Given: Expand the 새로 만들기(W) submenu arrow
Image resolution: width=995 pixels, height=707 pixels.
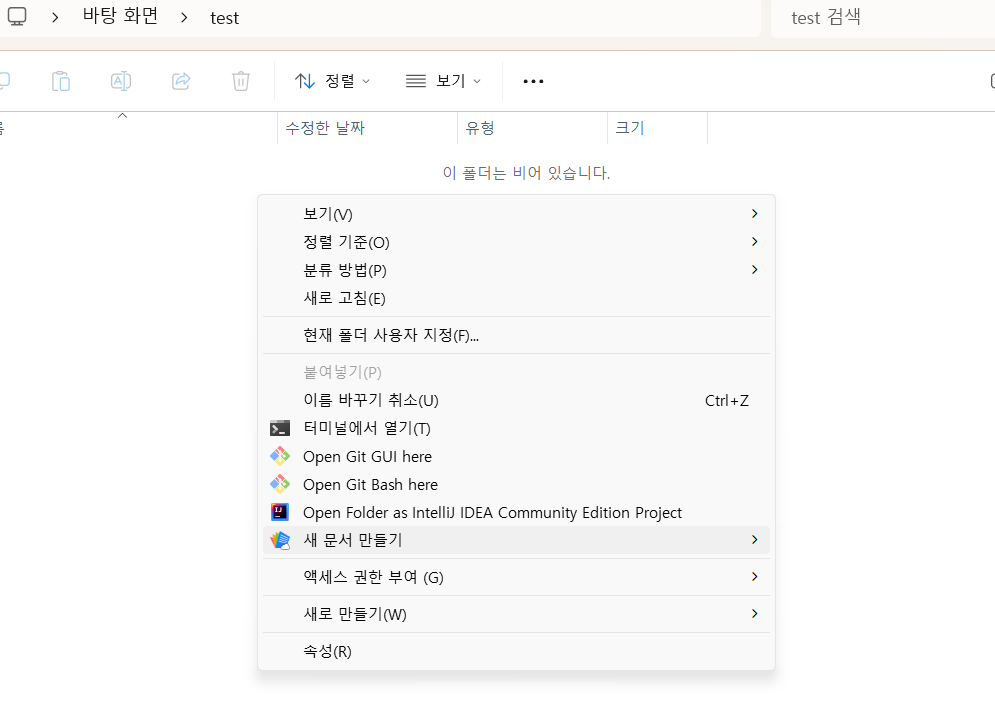Looking at the screenshot, I should (x=754, y=614).
